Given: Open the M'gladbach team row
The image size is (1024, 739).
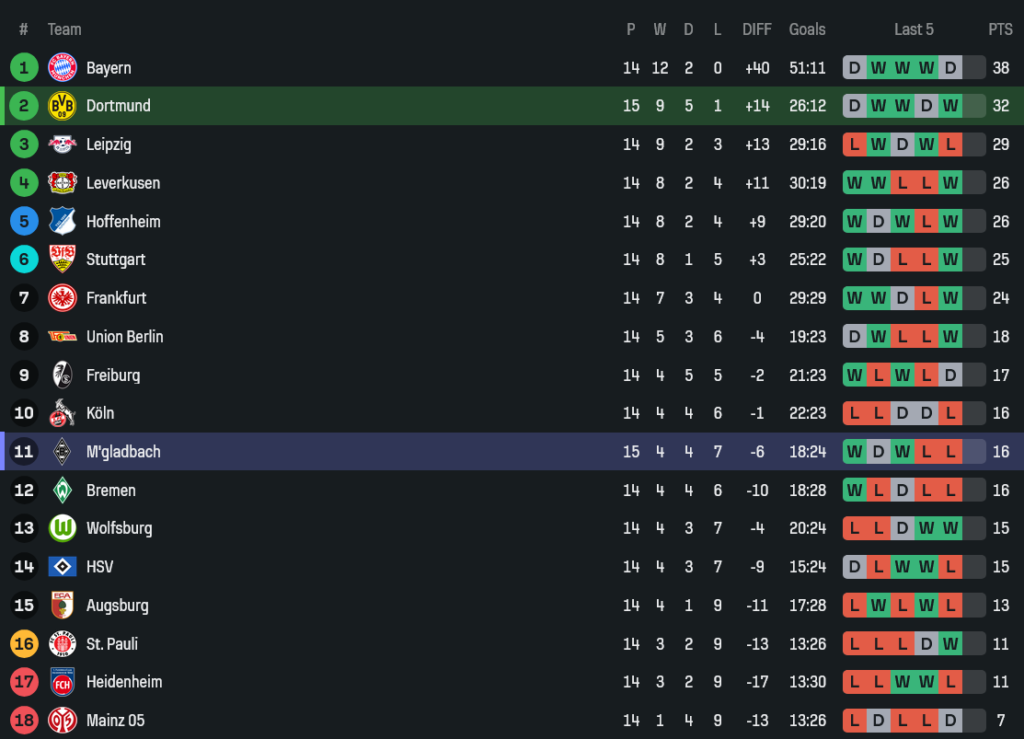Looking at the screenshot, I should tap(123, 452).
